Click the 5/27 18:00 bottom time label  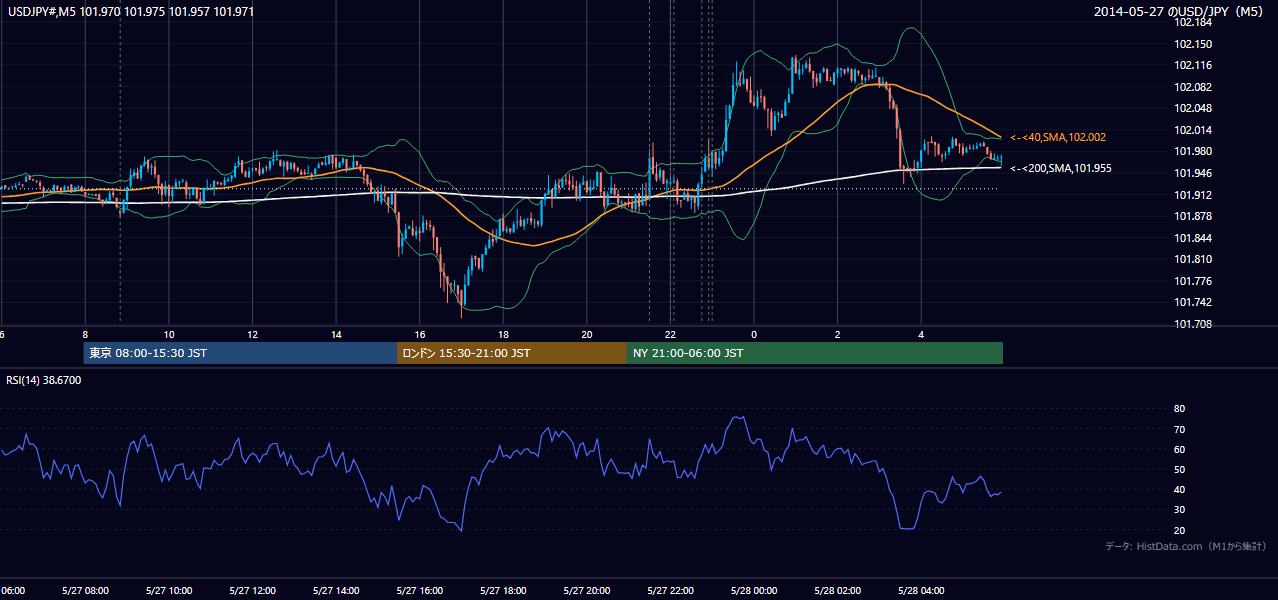pyautogui.click(x=503, y=591)
